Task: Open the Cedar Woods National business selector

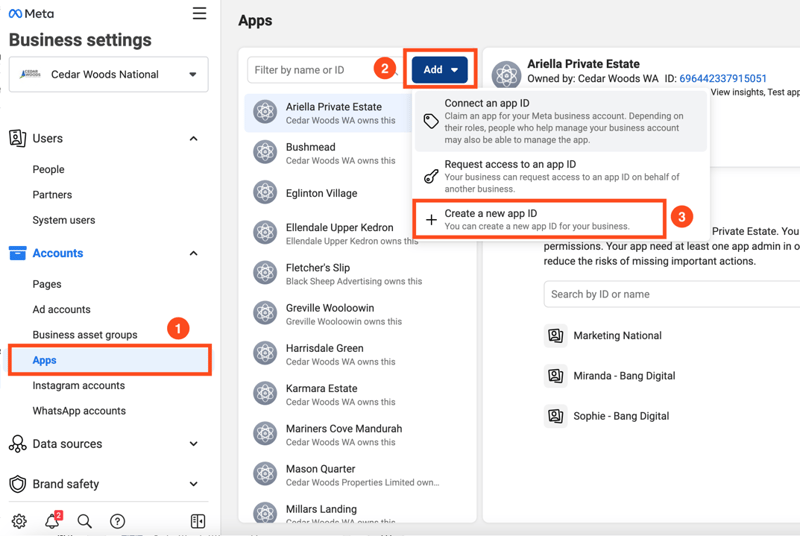Action: (x=109, y=74)
